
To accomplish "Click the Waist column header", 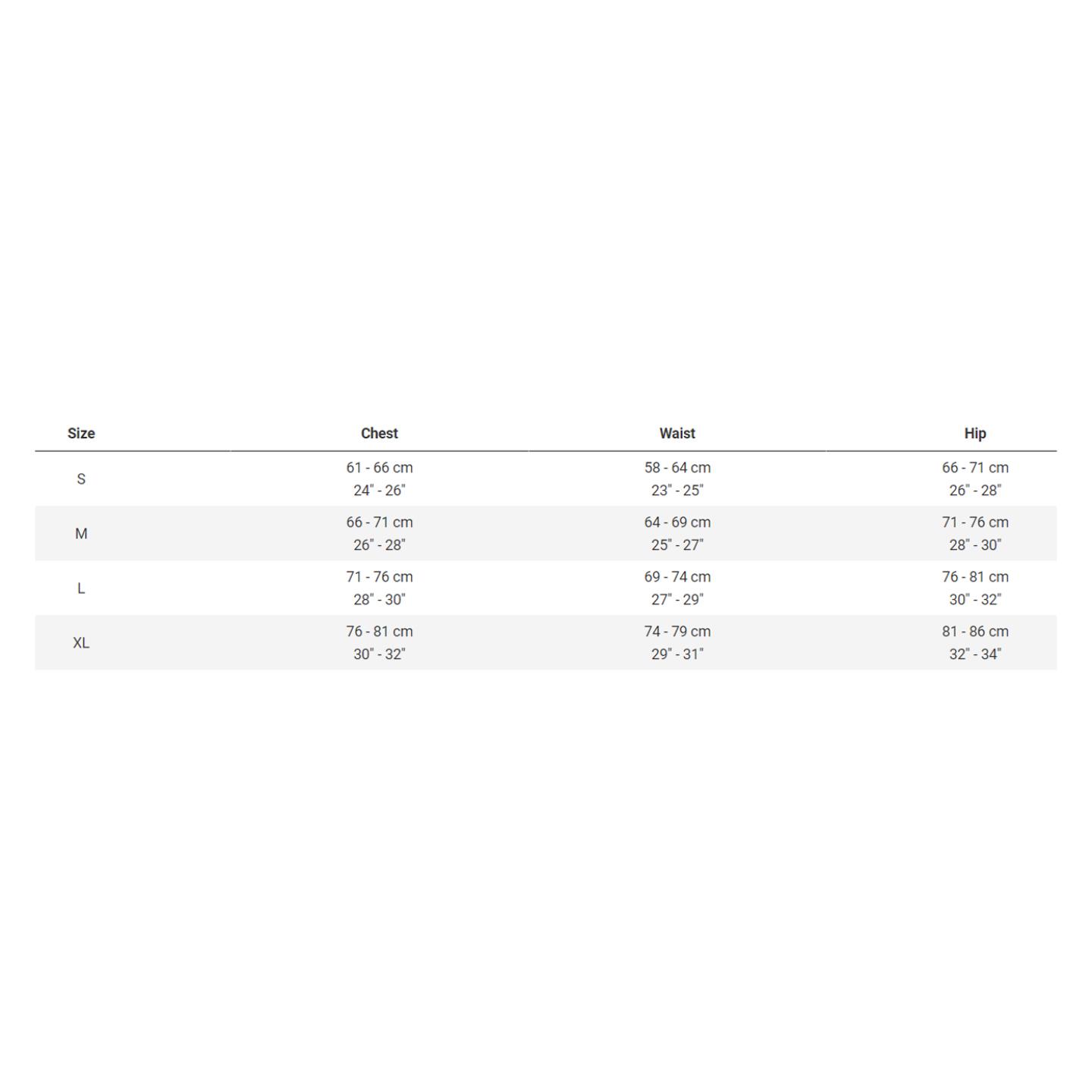I will click(x=677, y=433).
